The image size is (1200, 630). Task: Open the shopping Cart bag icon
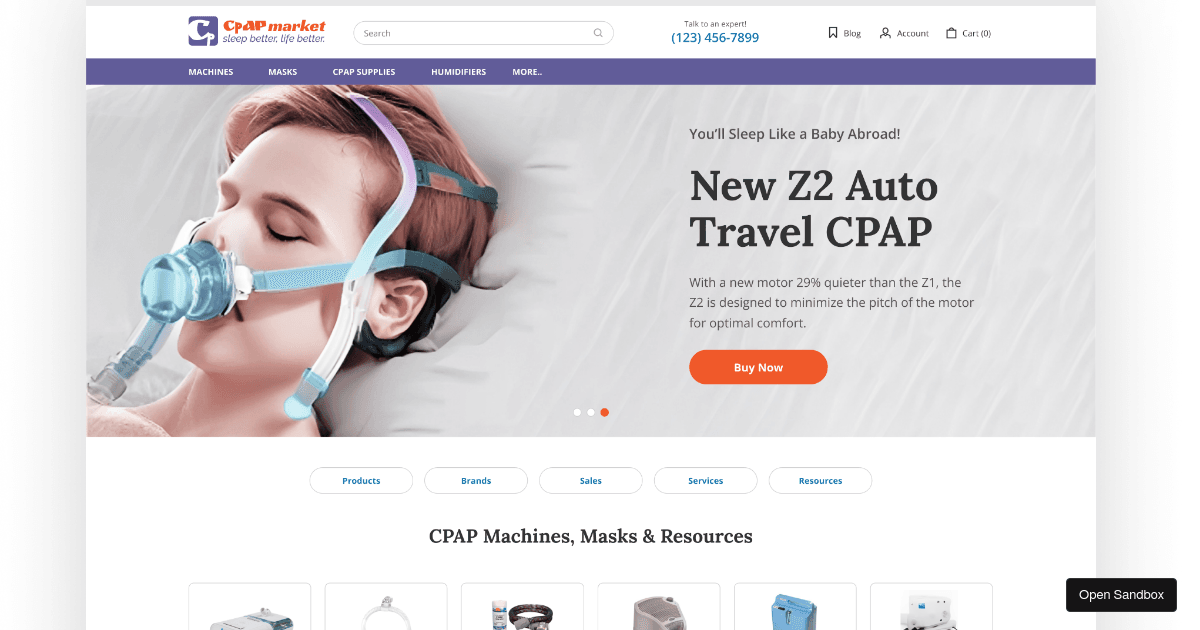[x=952, y=33]
